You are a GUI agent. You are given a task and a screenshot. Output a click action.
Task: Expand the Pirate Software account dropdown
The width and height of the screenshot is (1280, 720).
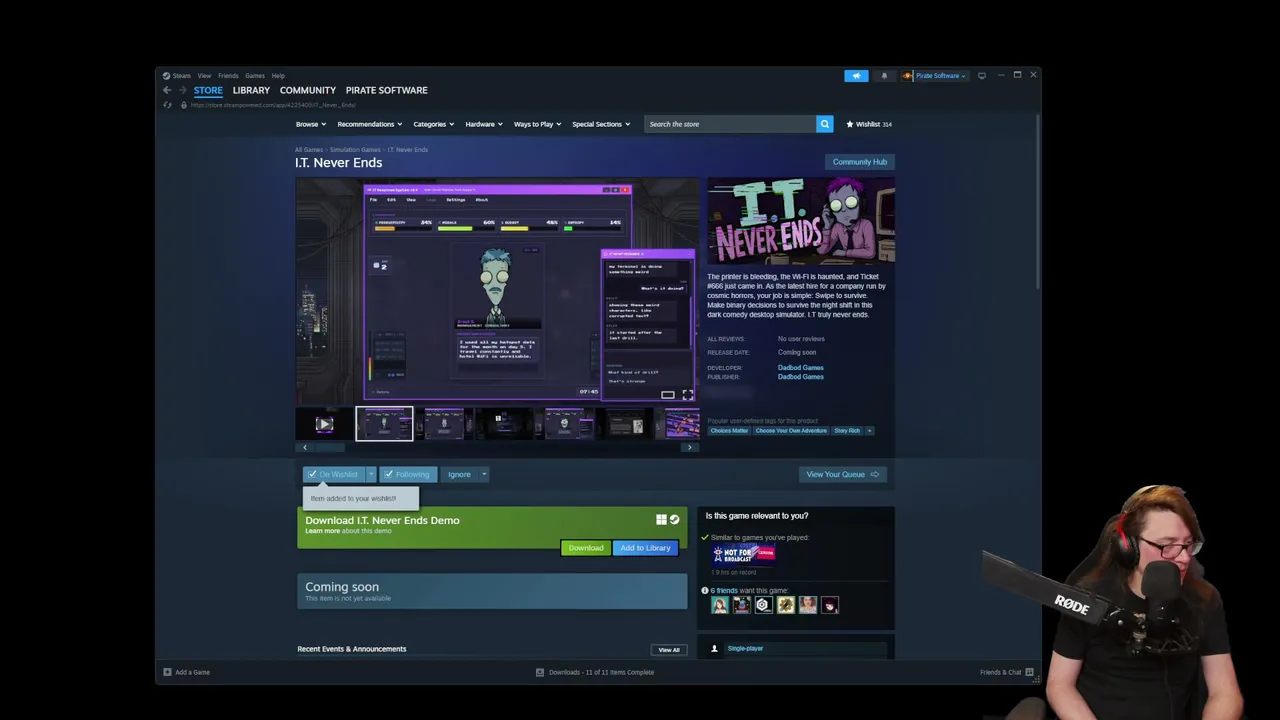939,76
